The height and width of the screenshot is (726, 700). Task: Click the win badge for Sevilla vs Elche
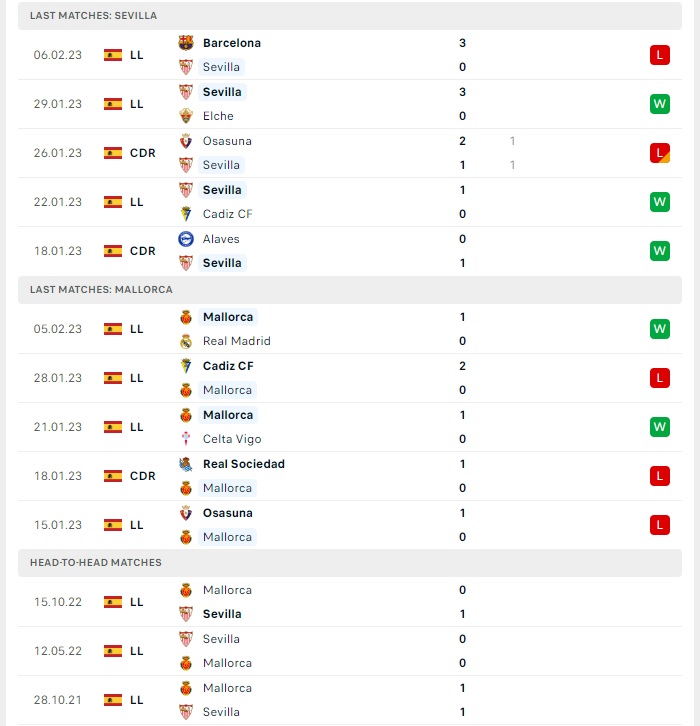click(x=660, y=104)
